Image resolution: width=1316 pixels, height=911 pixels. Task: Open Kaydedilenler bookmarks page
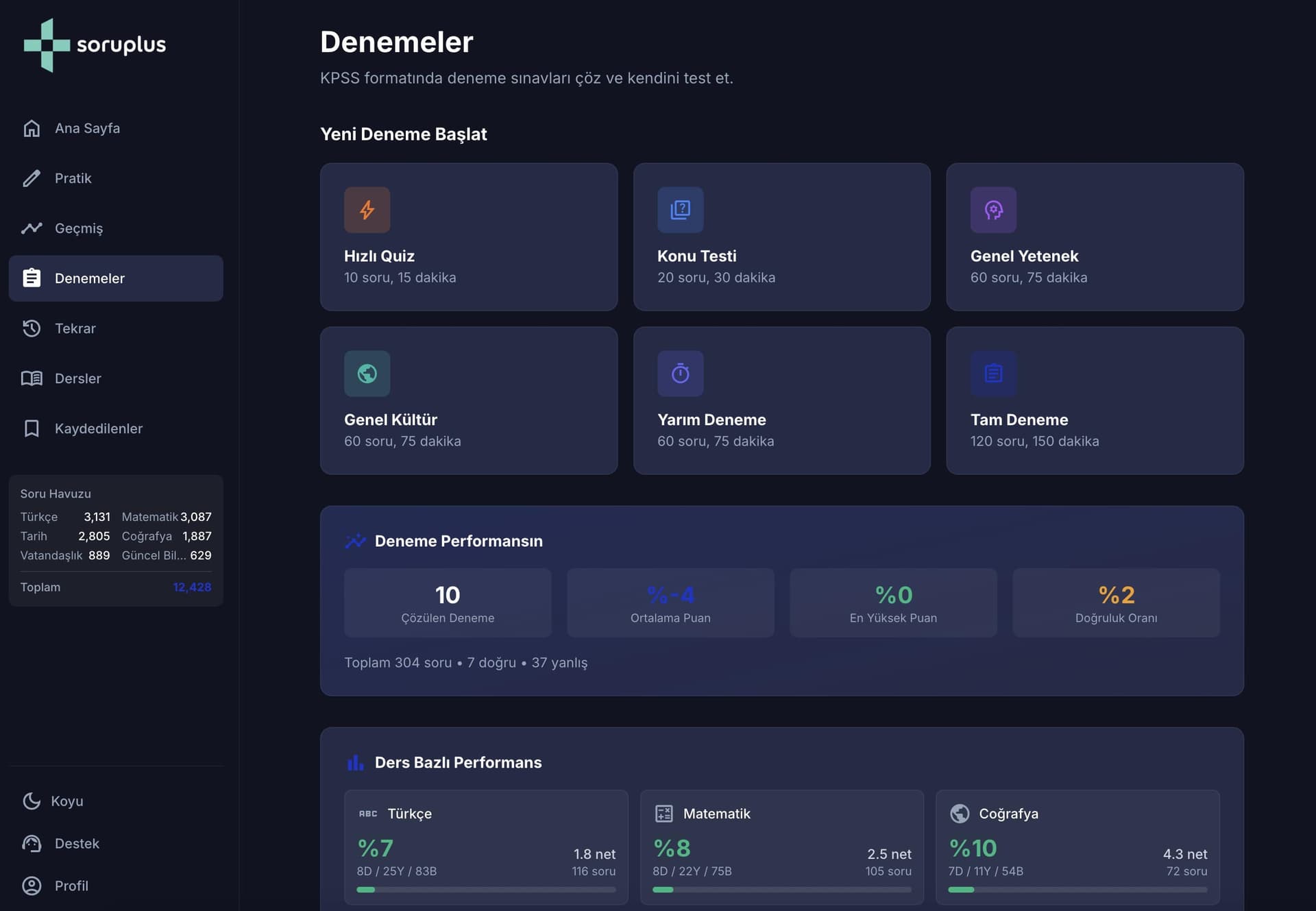[x=98, y=428]
